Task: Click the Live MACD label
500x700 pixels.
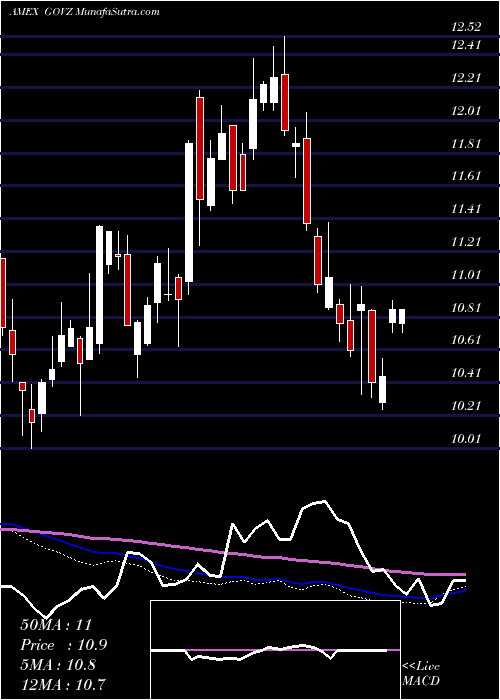Action: point(421,674)
